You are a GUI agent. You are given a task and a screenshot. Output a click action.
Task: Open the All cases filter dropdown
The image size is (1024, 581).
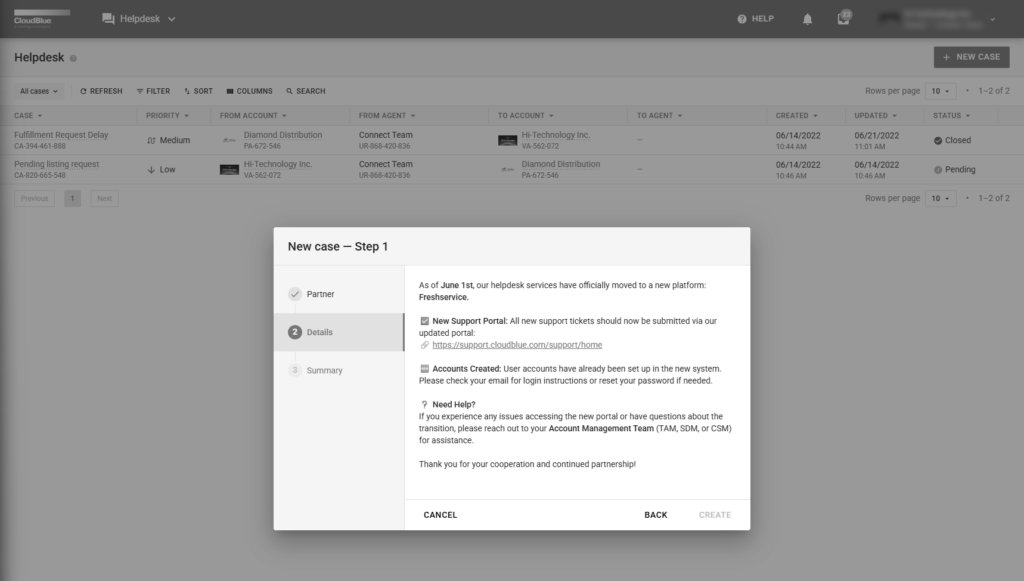click(x=39, y=91)
